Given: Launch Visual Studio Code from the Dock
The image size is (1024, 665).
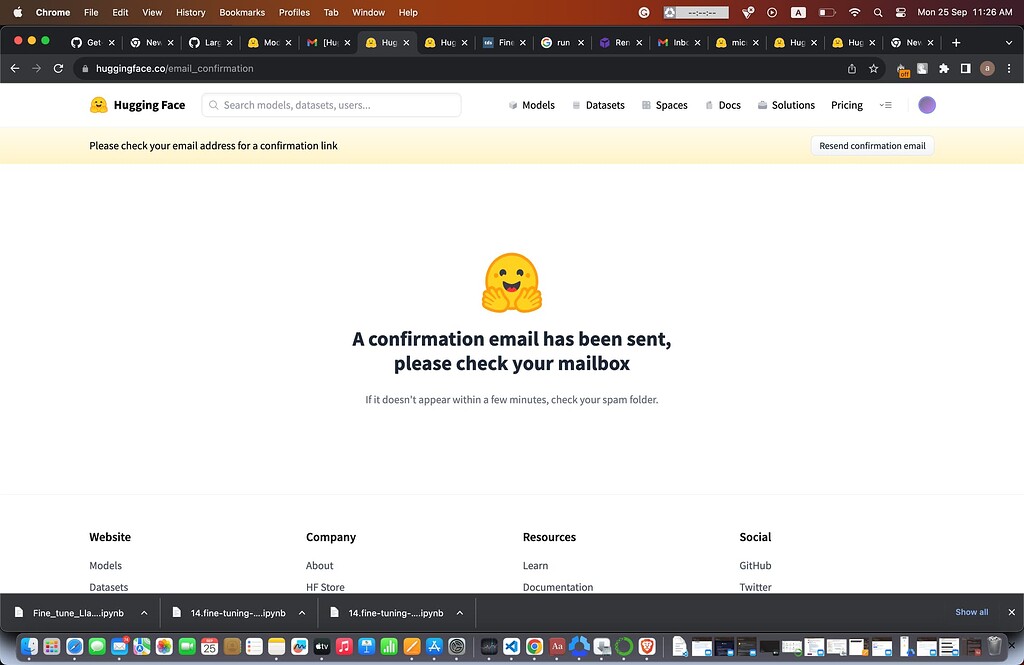Looking at the screenshot, I should [x=511, y=647].
